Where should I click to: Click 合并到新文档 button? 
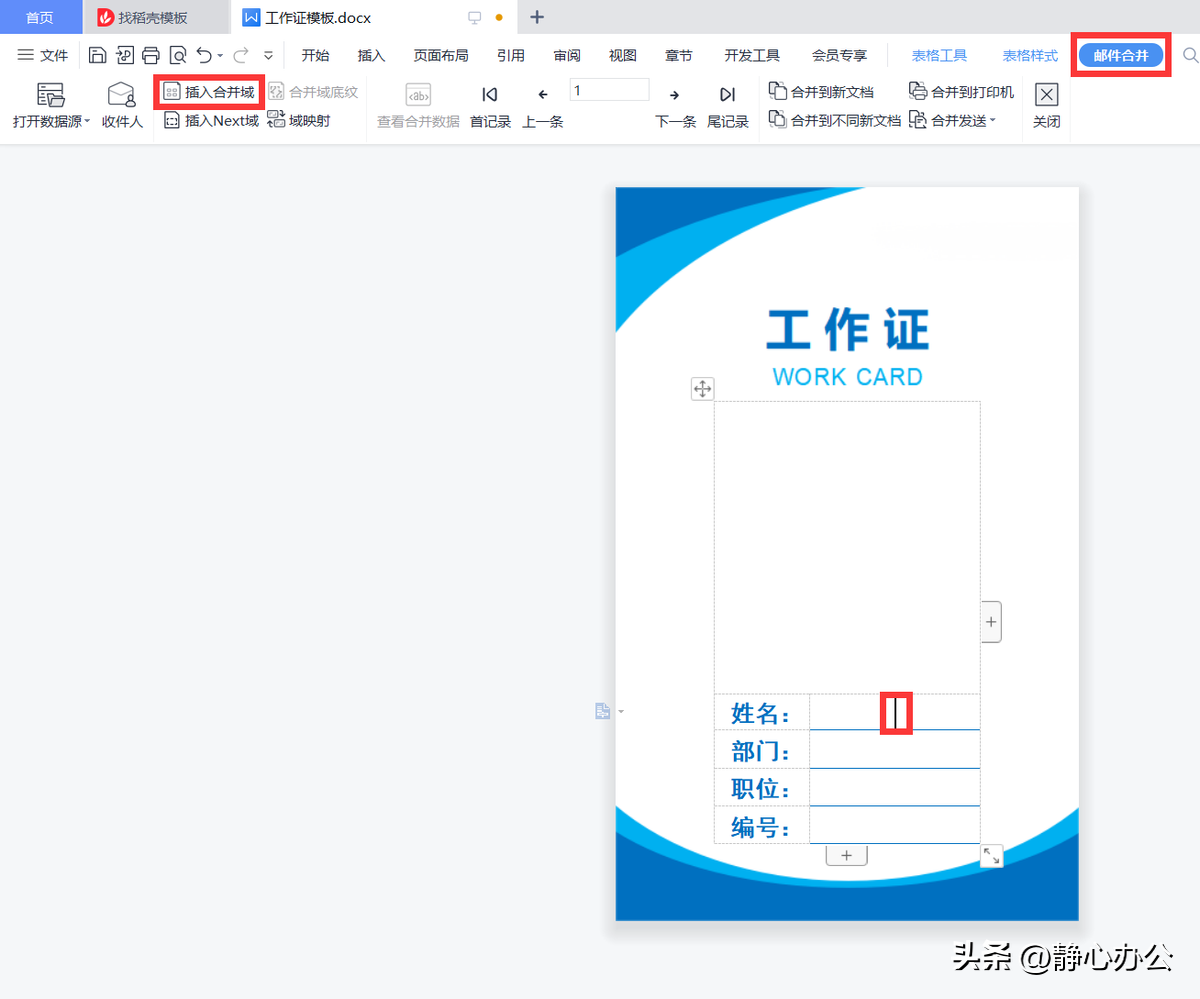point(821,92)
